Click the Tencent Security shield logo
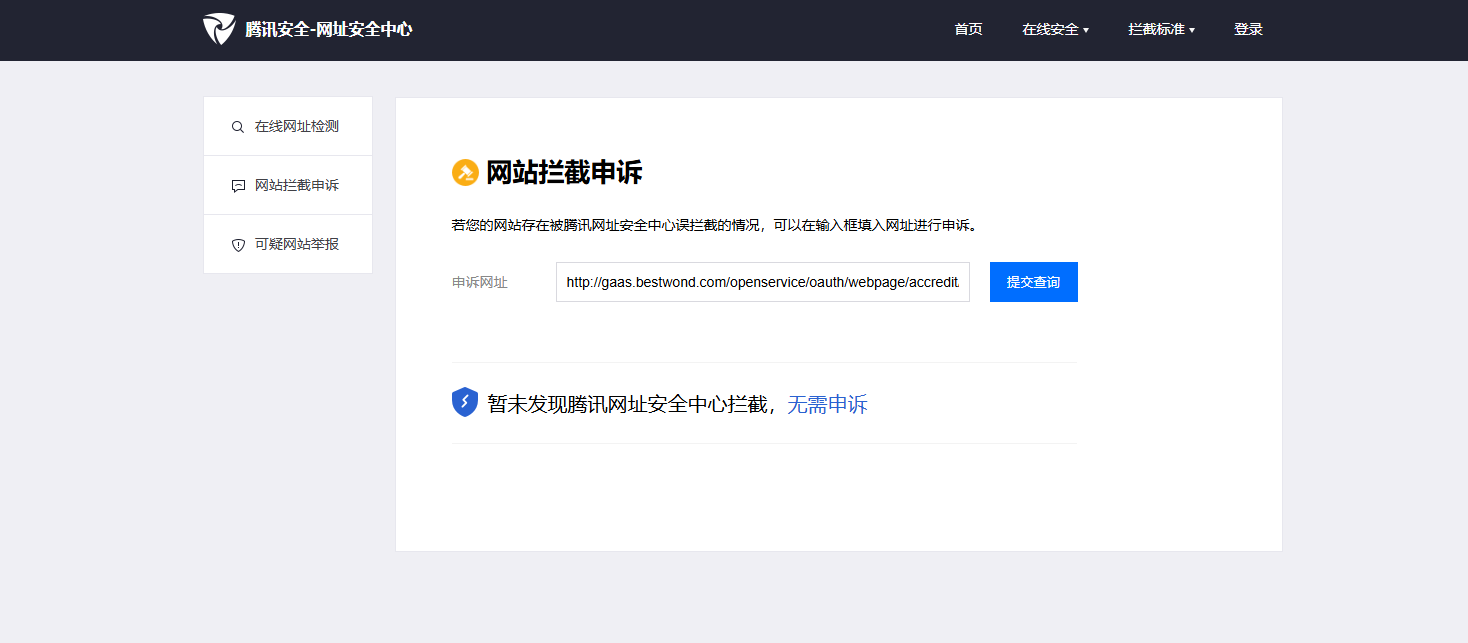The width and height of the screenshot is (1468, 643). 219,29
